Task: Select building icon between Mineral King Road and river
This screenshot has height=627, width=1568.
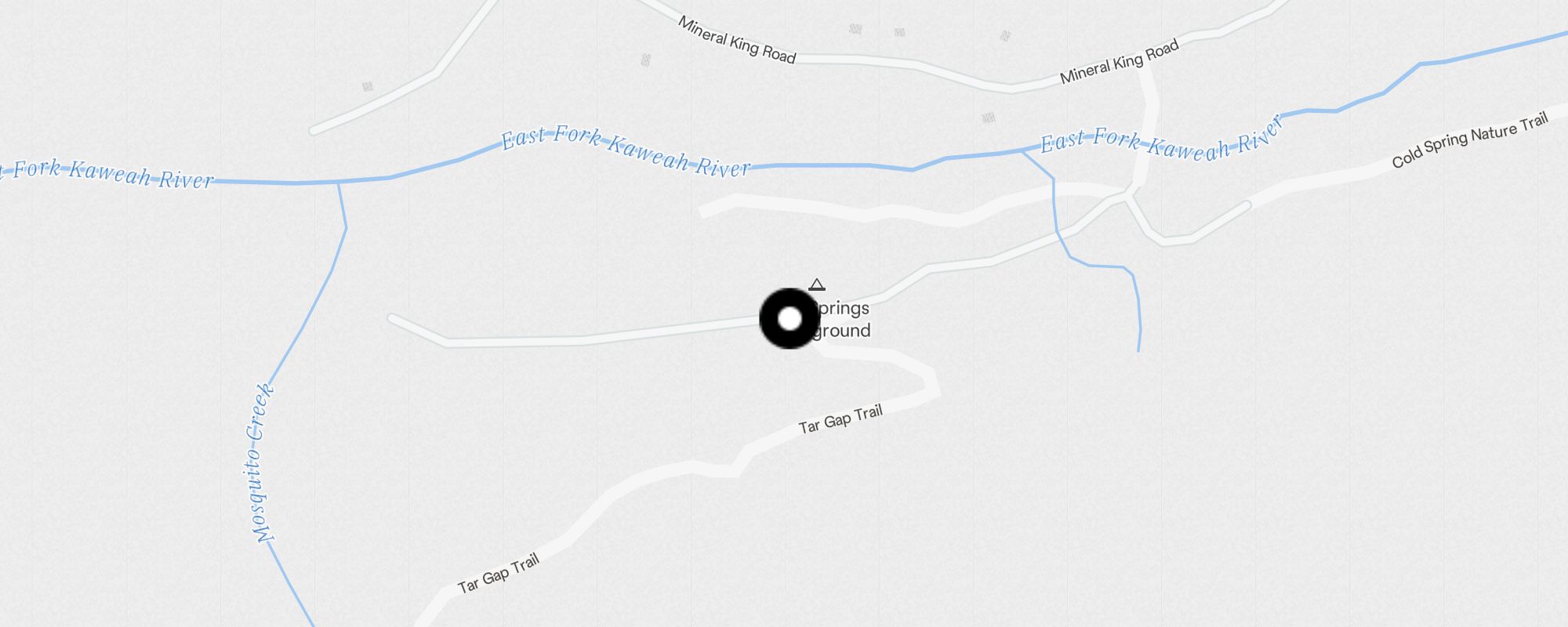Action: (x=989, y=118)
